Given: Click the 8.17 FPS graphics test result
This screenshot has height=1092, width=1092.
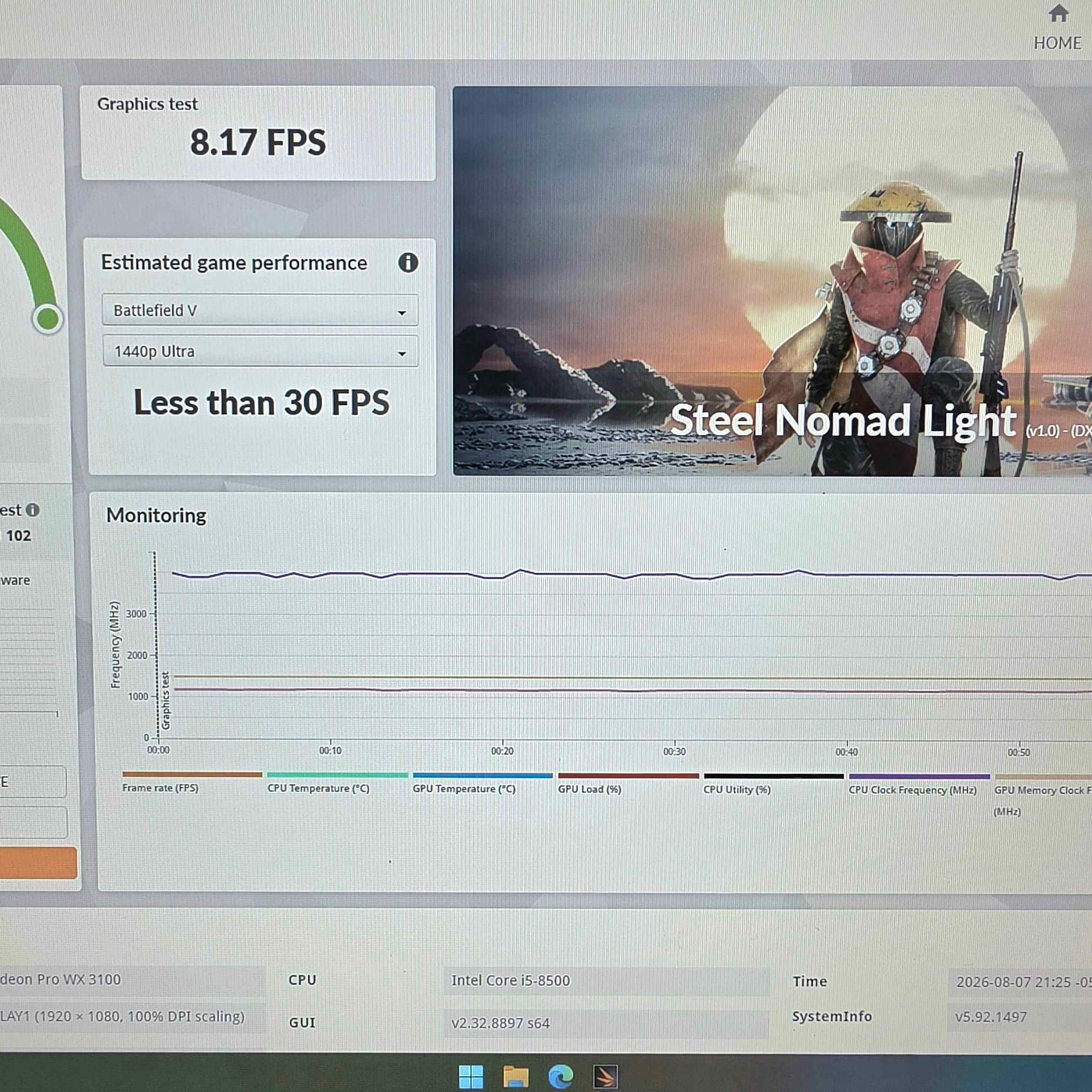Looking at the screenshot, I should point(258,142).
